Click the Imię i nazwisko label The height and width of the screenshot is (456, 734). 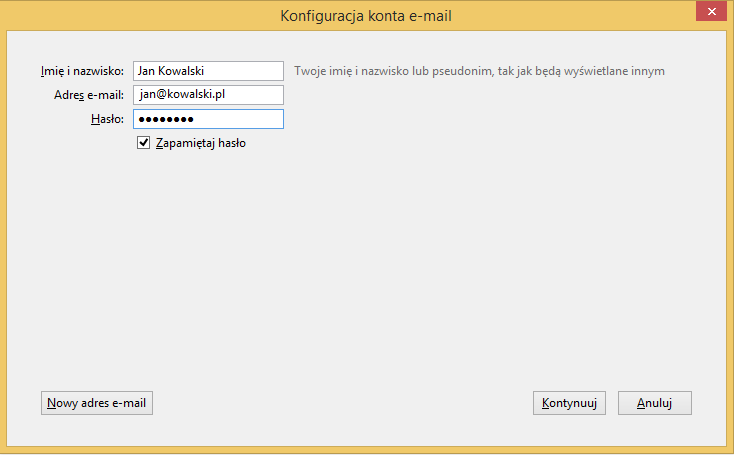point(82,71)
